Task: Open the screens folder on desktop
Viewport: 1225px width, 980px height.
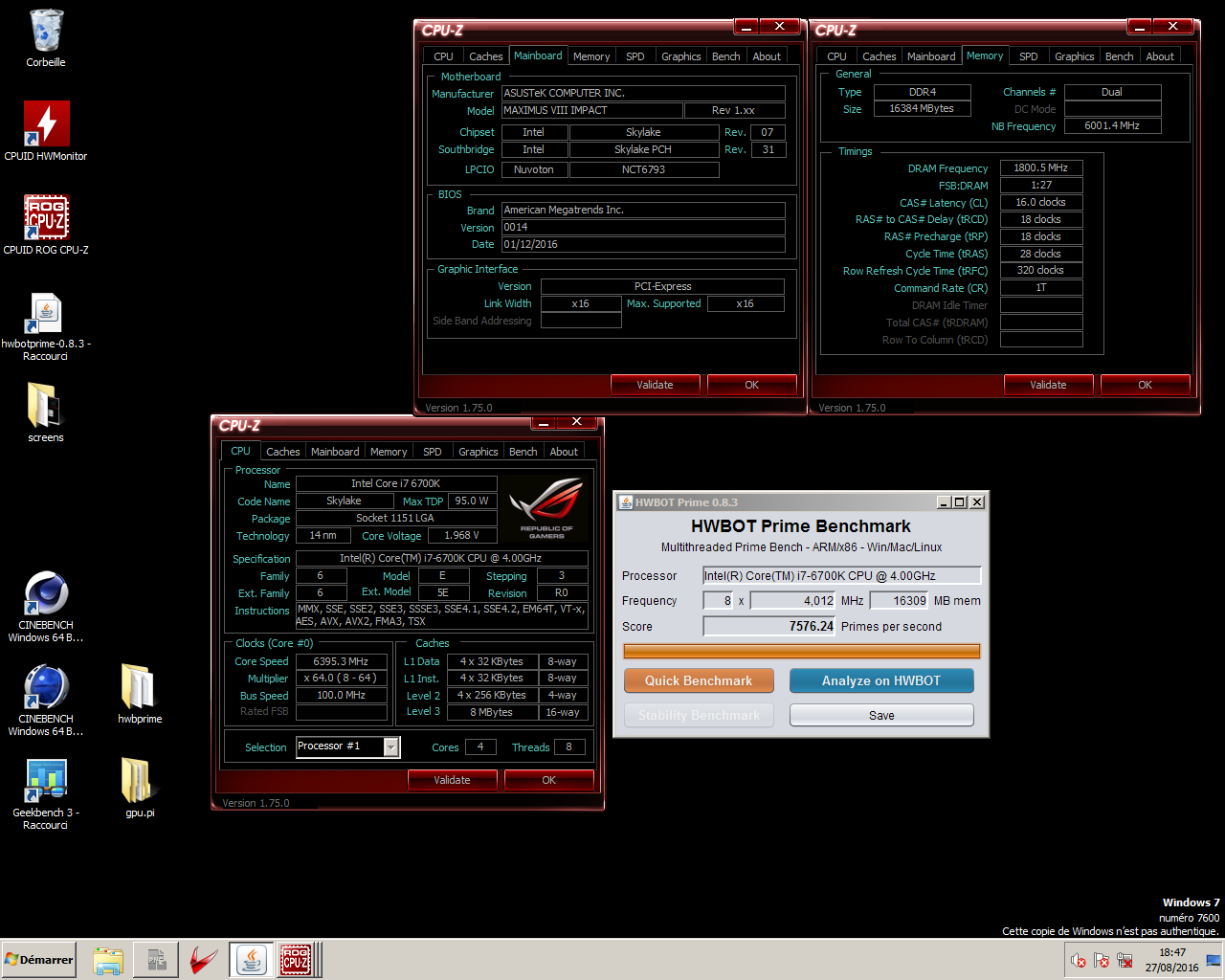Action: click(x=46, y=412)
